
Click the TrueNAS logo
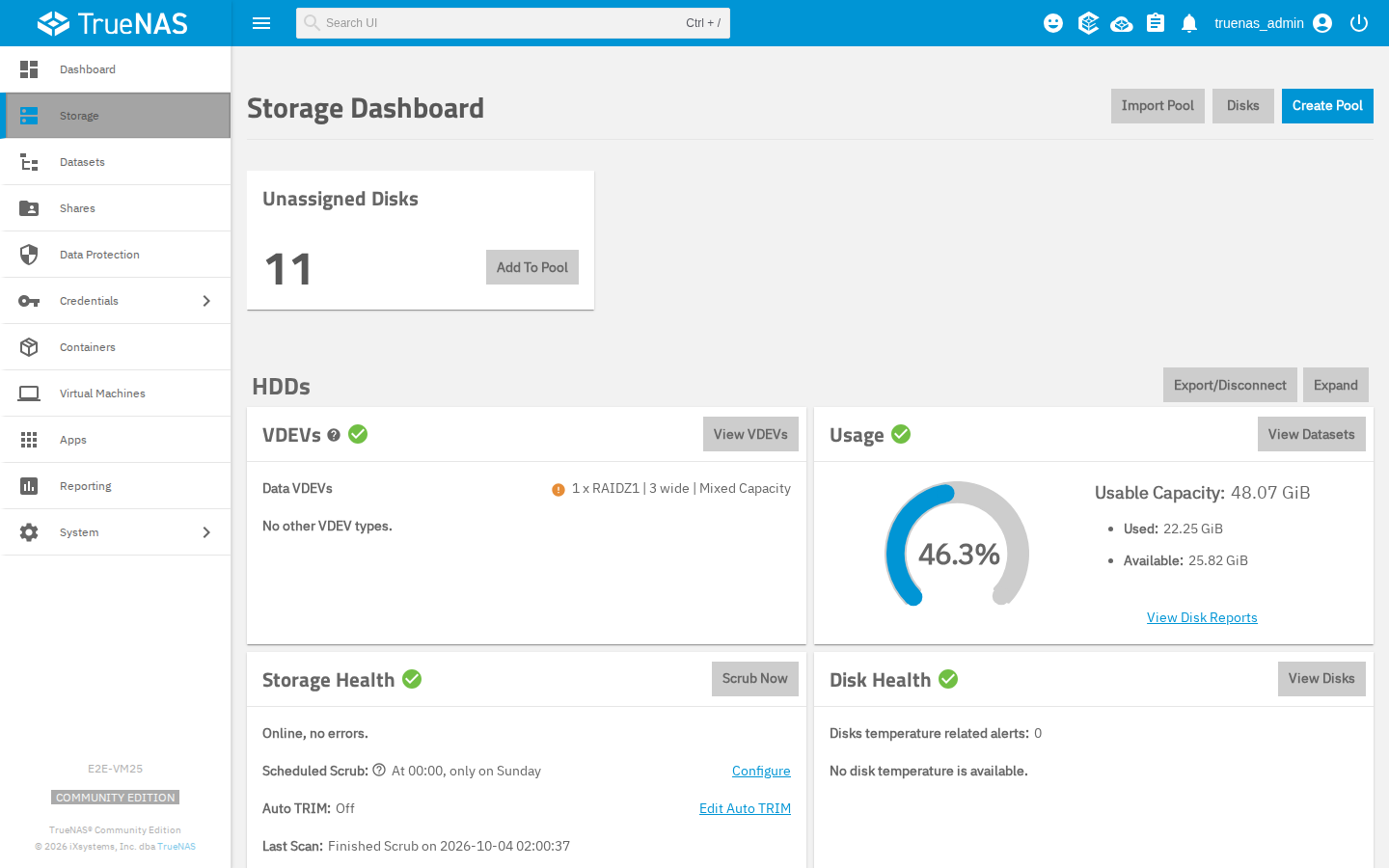pyautogui.click(x=113, y=23)
